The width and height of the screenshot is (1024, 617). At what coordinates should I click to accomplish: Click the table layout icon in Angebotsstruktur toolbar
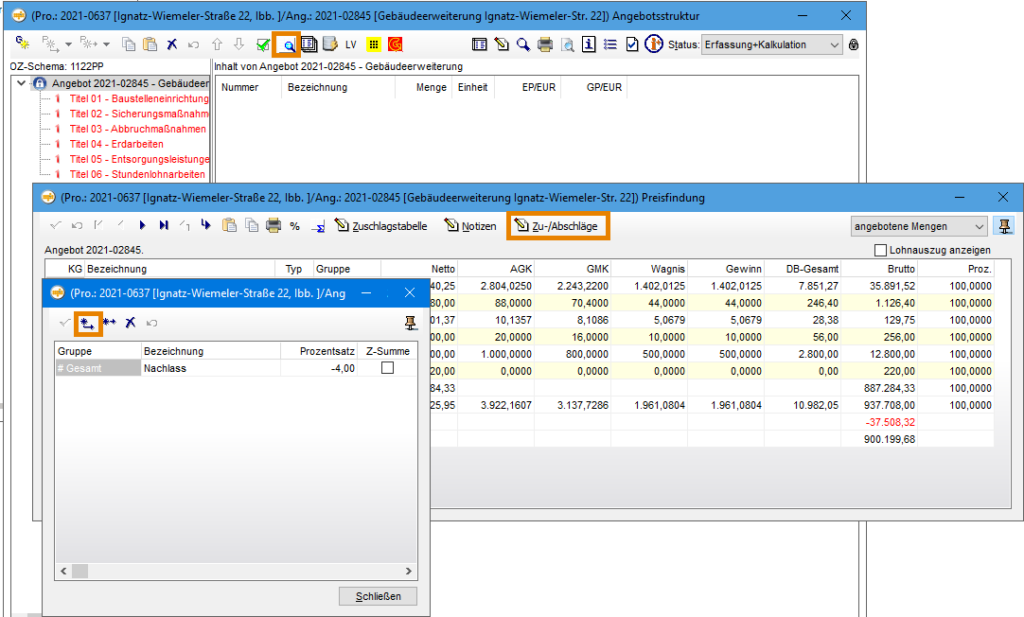point(479,44)
